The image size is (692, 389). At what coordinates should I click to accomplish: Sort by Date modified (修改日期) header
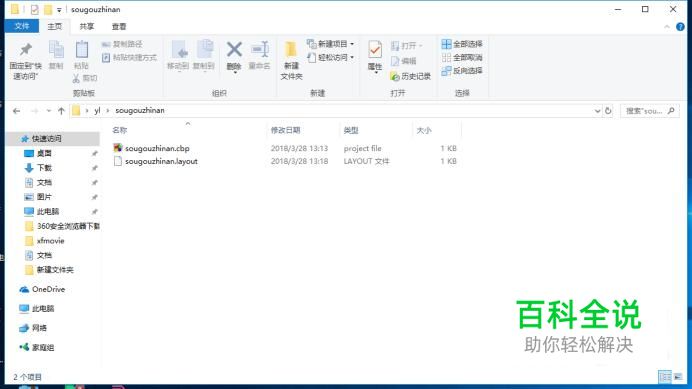[x=286, y=130]
